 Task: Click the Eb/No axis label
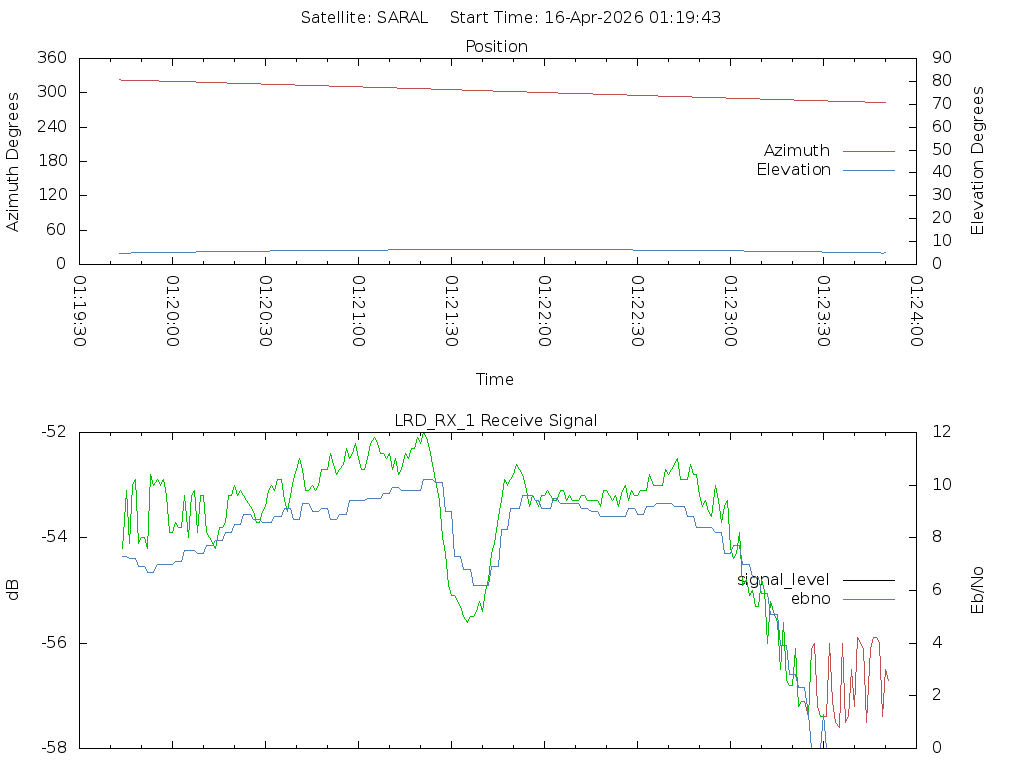(x=978, y=590)
